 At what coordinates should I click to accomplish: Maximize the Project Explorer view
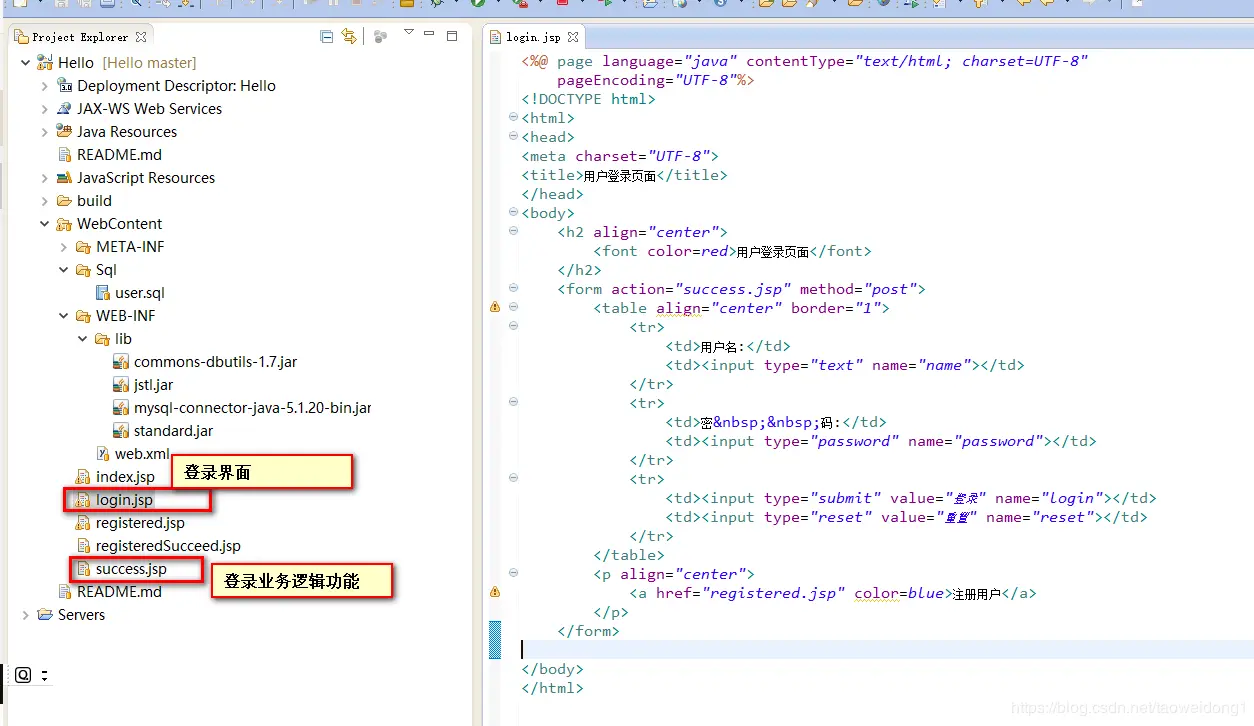(x=451, y=36)
